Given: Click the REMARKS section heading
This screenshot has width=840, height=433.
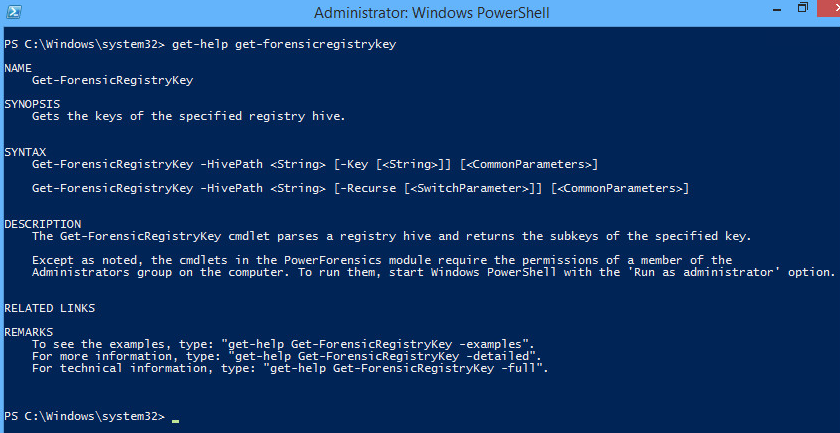Looking at the screenshot, I should pyautogui.click(x=29, y=332).
